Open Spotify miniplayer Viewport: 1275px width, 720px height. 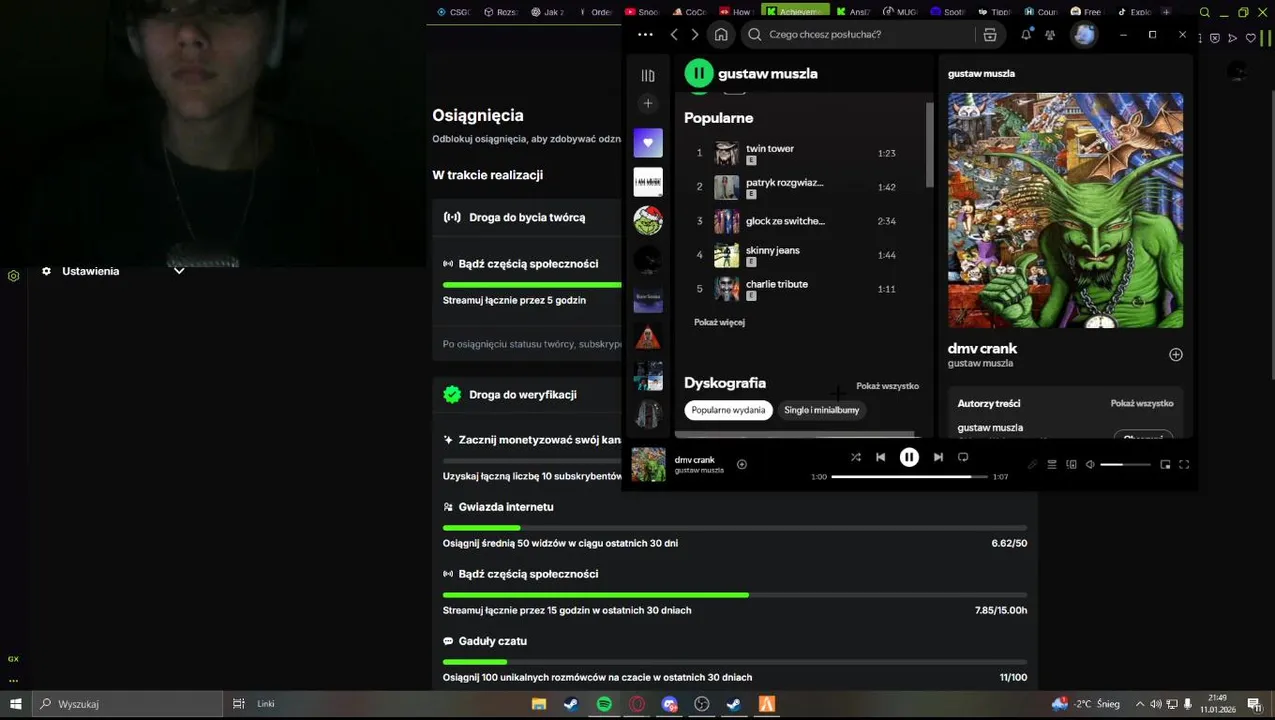(x=1165, y=464)
